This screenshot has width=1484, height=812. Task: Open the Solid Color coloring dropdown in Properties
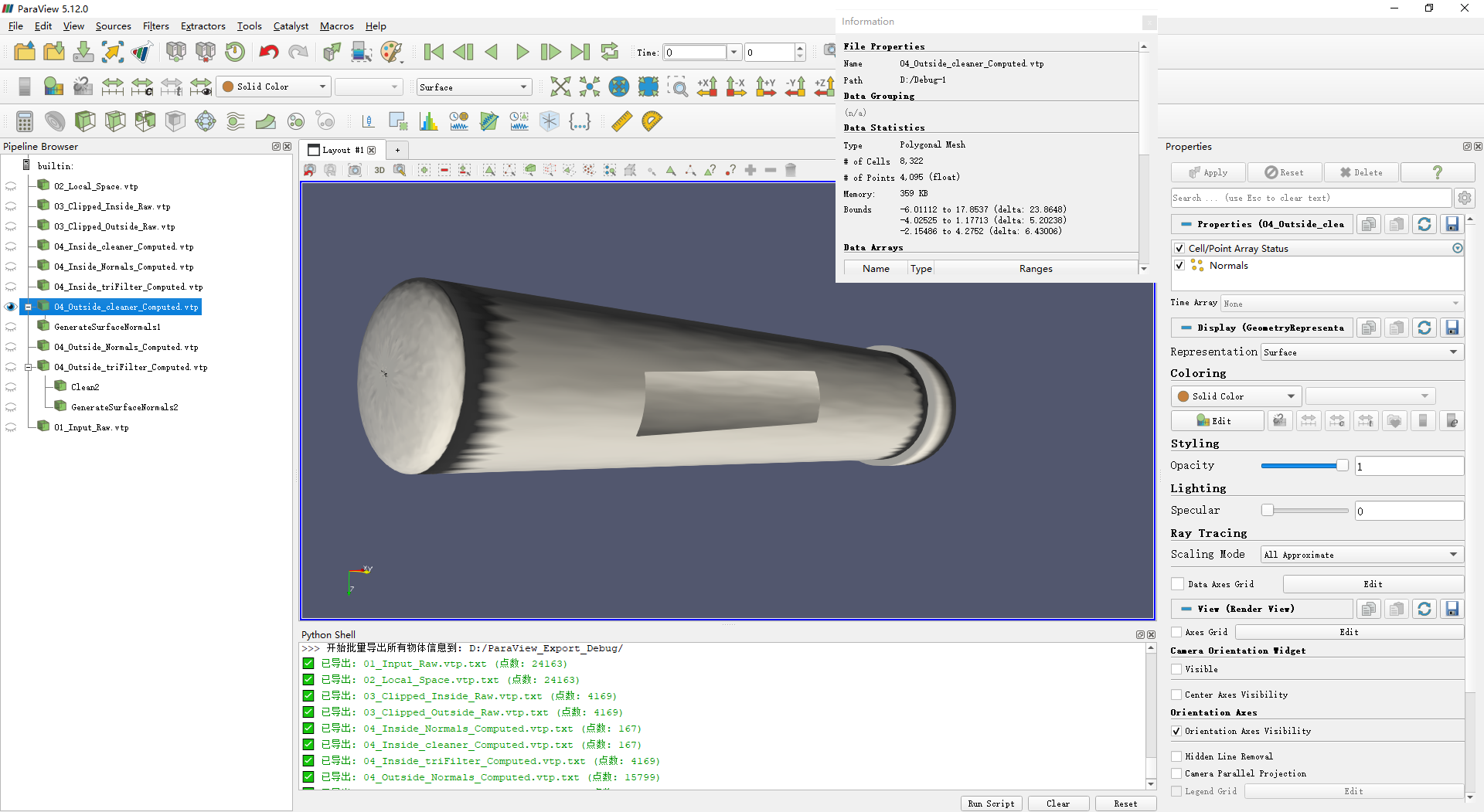click(1236, 396)
